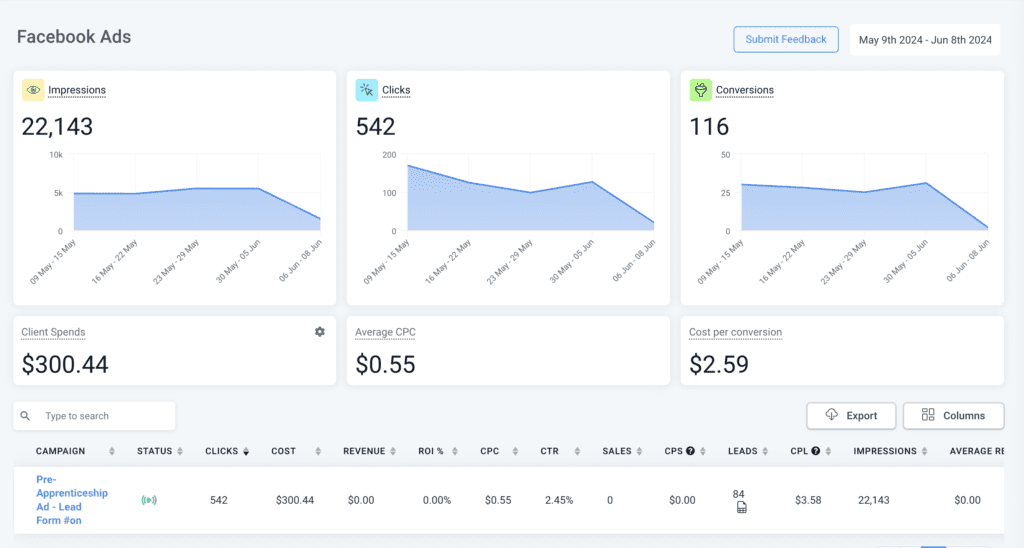This screenshot has width=1024, height=548.
Task: Click the 116 conversions total
Action: click(x=709, y=127)
